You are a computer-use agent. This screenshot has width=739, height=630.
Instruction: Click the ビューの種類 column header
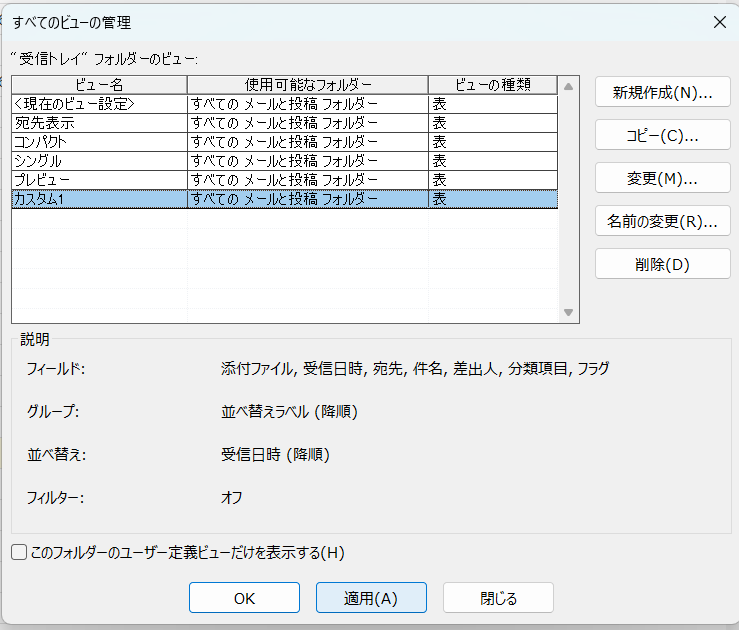492,84
